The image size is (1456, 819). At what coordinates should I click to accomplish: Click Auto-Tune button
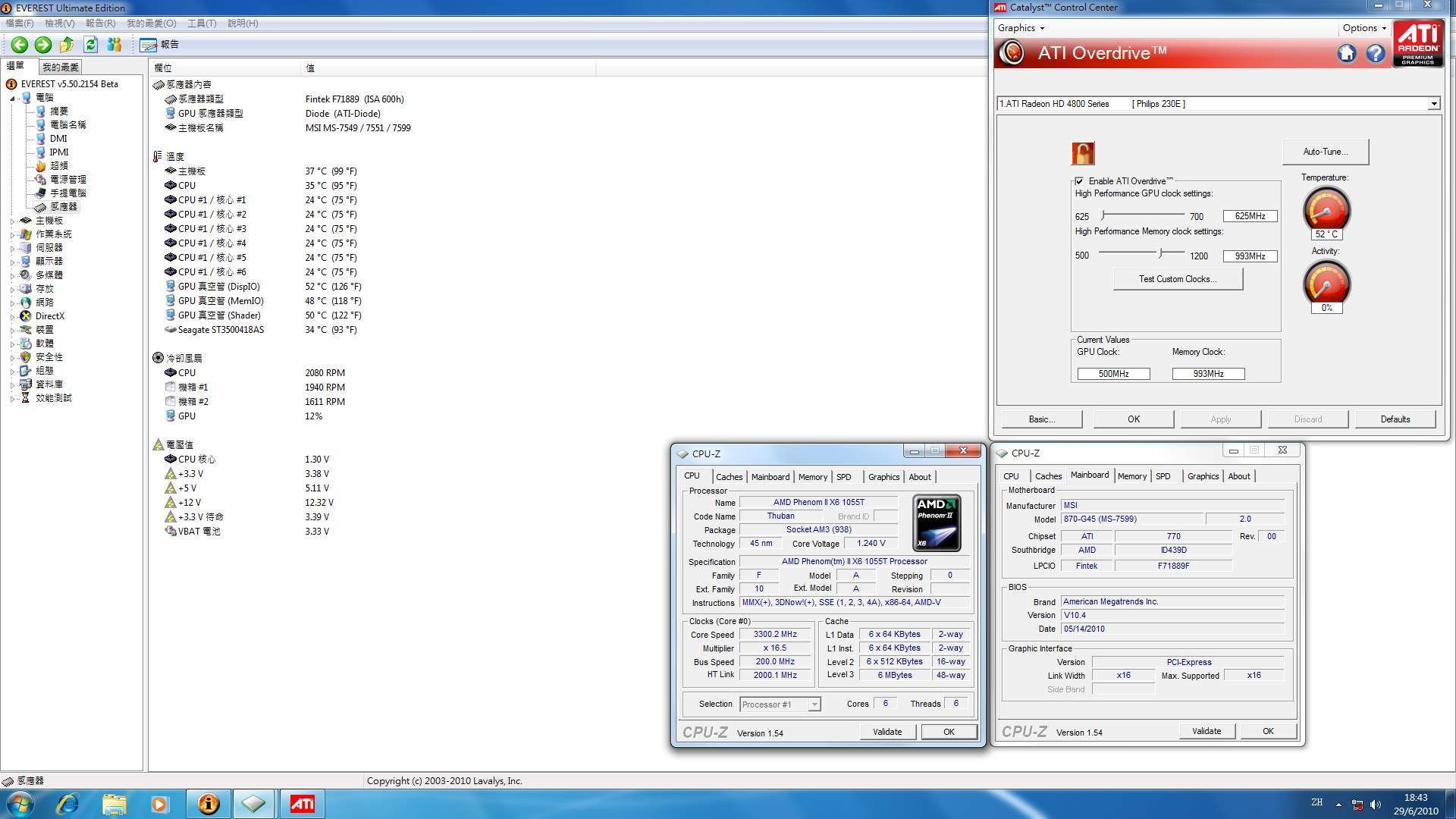(x=1326, y=152)
